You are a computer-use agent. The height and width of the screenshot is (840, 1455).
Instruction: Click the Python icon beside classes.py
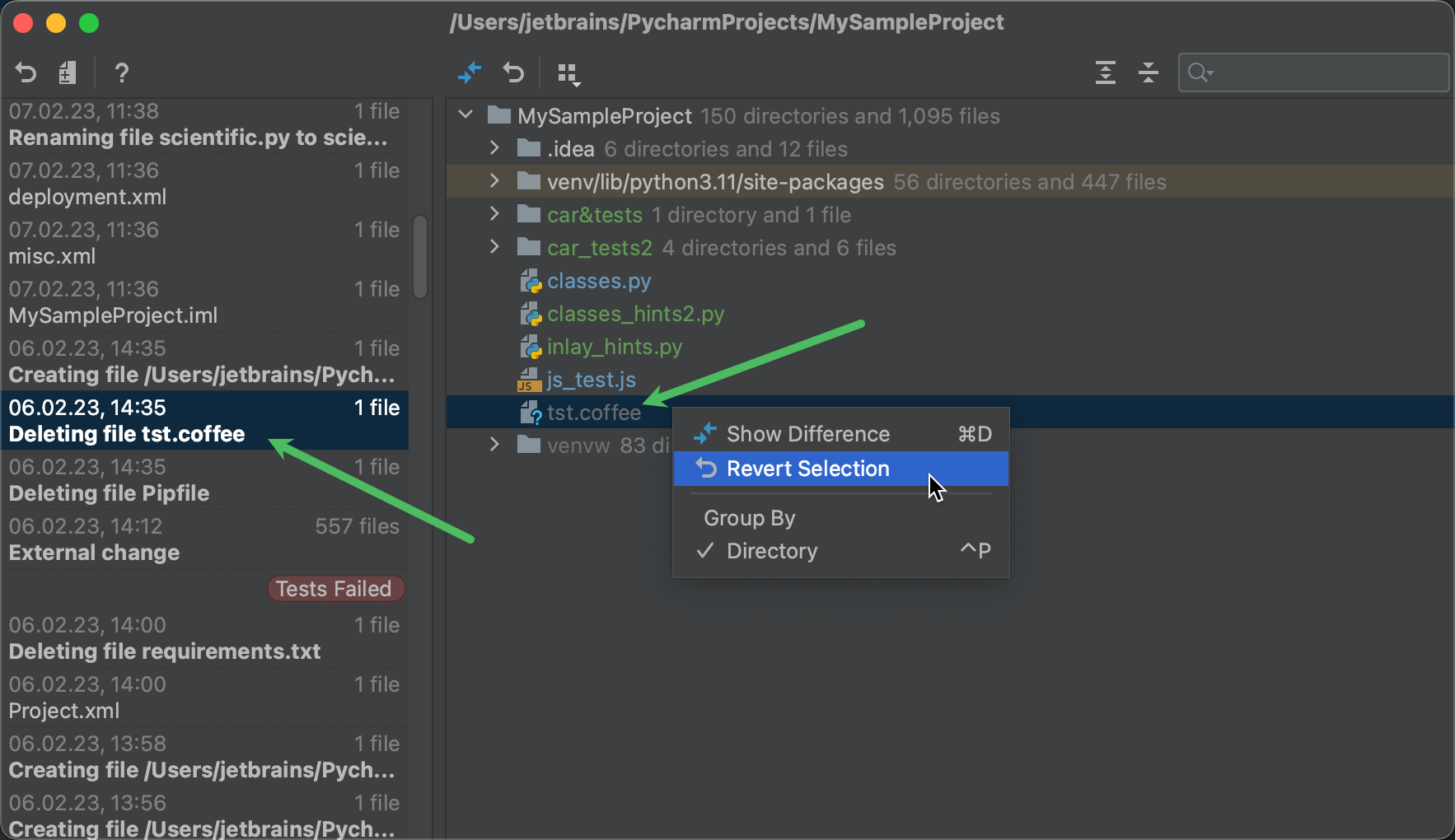click(530, 281)
